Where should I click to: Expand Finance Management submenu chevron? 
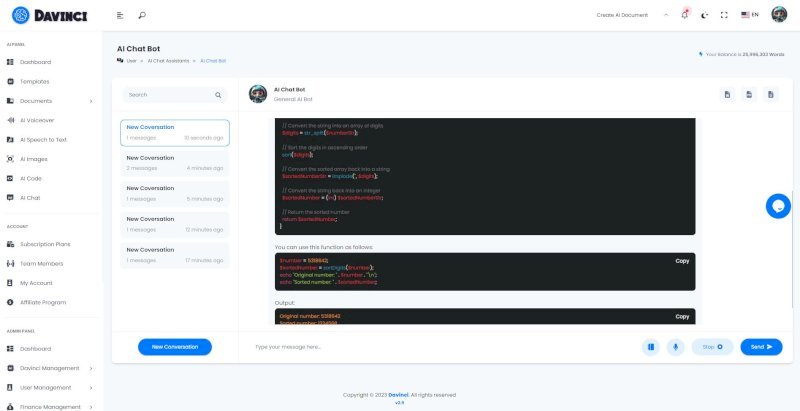pyautogui.click(x=91, y=407)
